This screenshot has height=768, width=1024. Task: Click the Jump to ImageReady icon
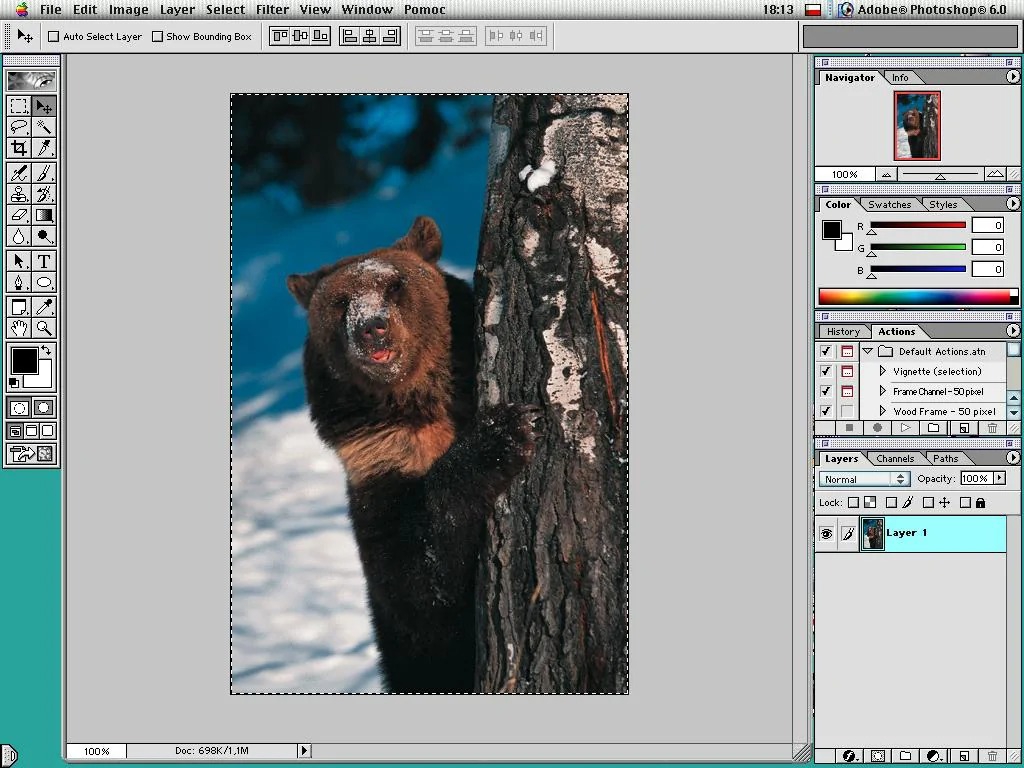pos(31,454)
